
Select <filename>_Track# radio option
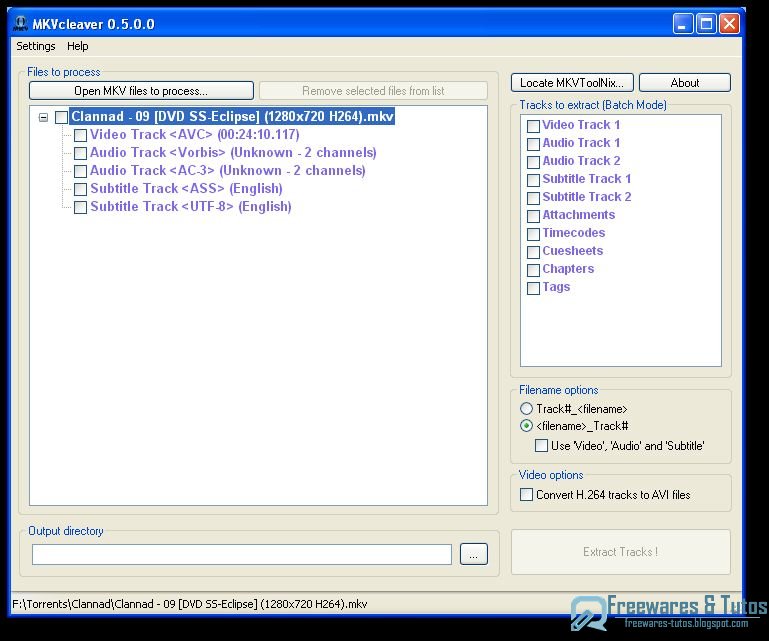[526, 426]
